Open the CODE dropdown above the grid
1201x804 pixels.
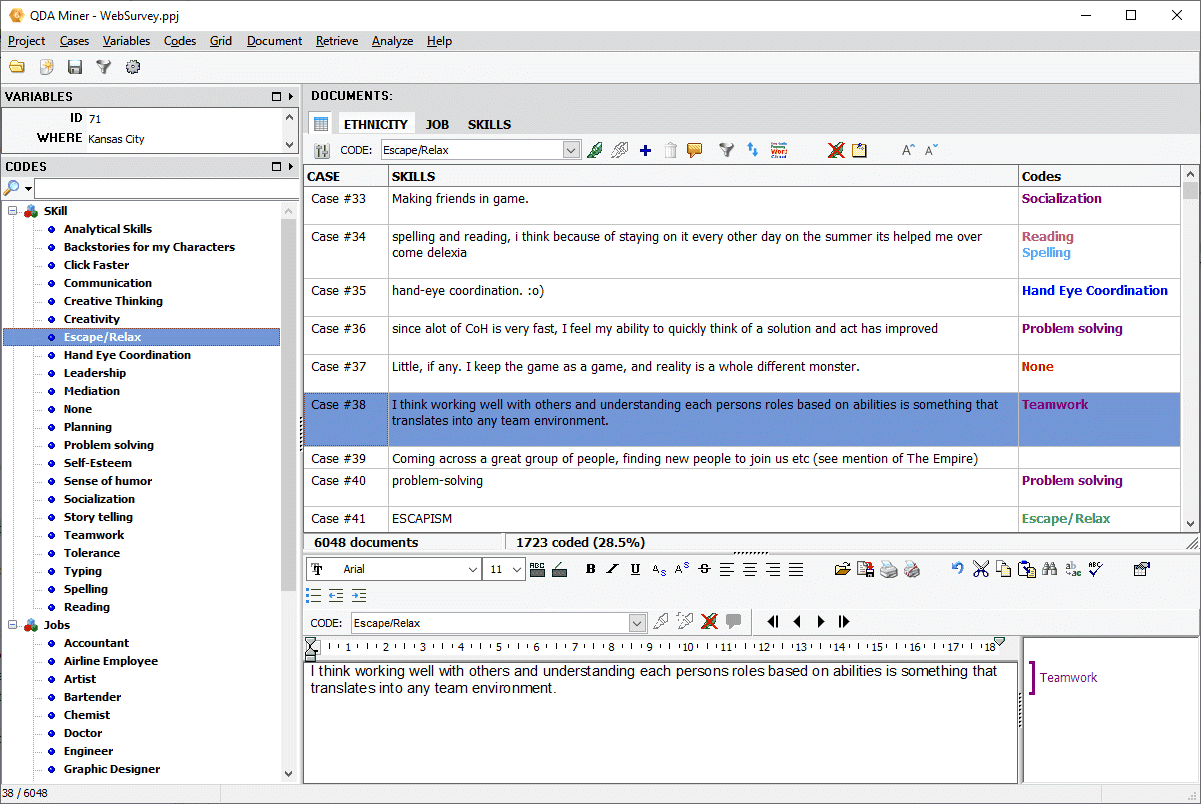coord(571,150)
